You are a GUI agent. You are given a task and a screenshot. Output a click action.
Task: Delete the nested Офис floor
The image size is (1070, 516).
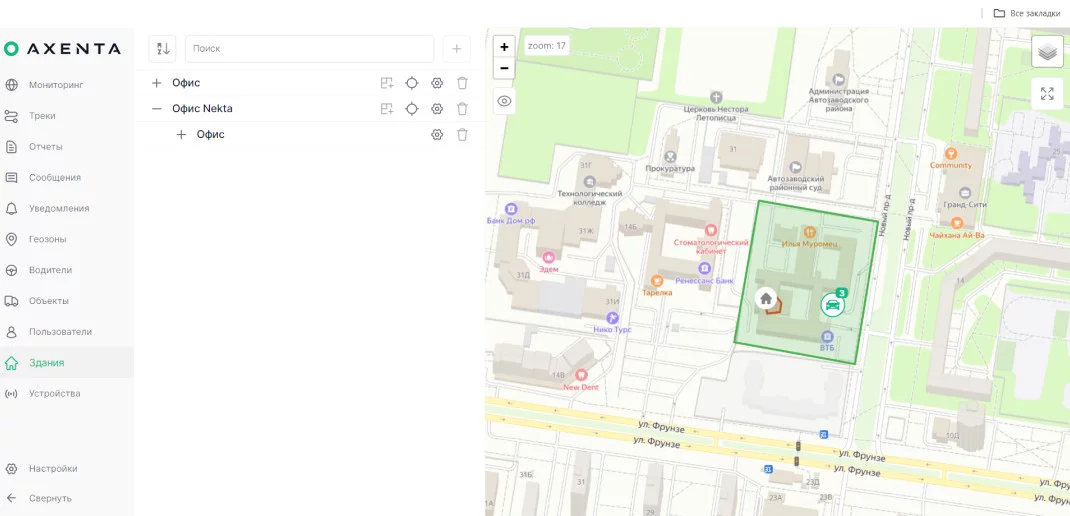click(x=462, y=134)
